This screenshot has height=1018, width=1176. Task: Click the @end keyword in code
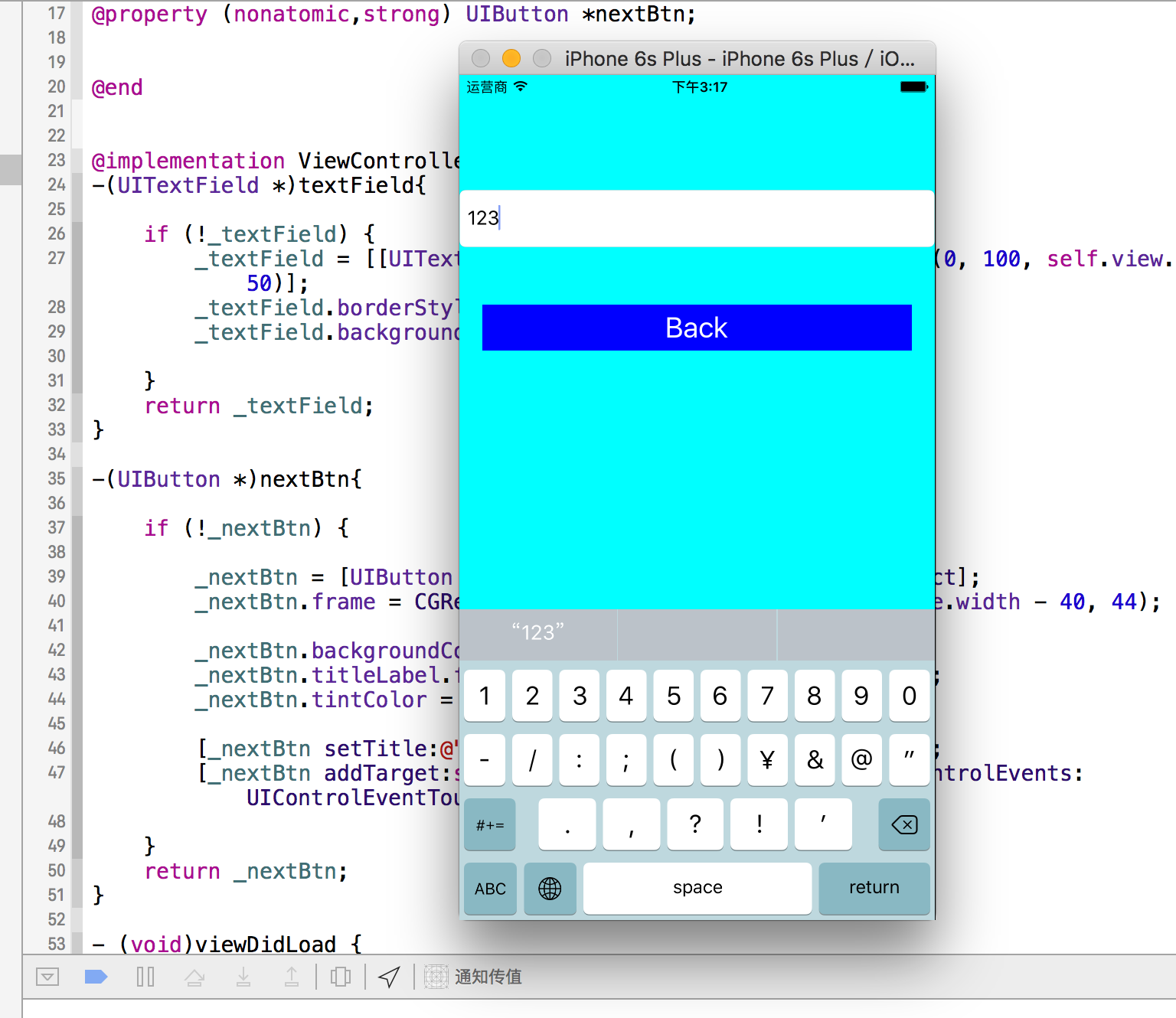(117, 87)
